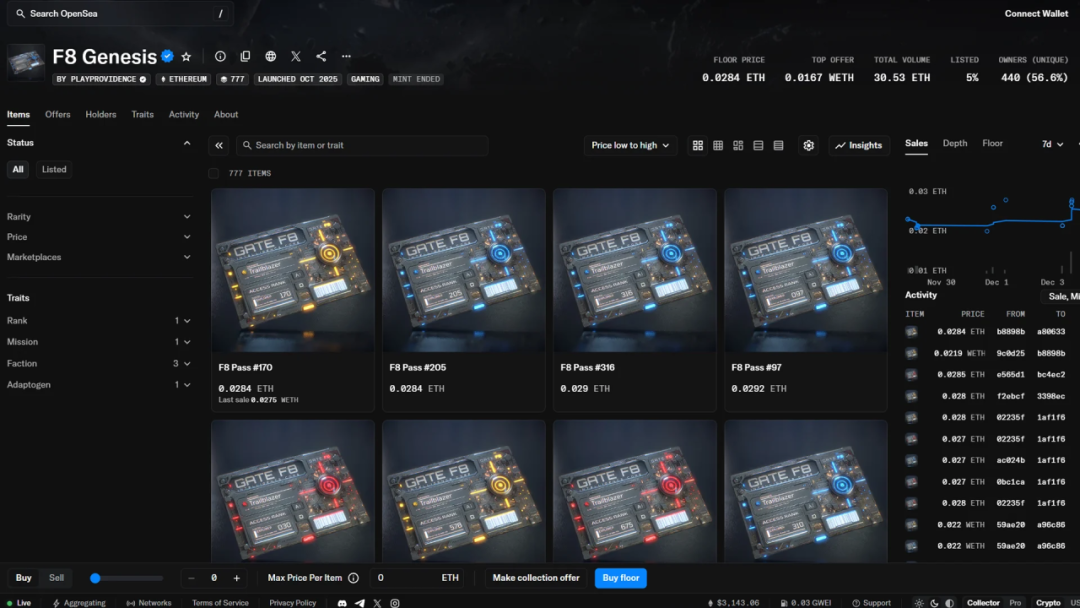Open collection info icon
Image resolution: width=1080 pixels, height=608 pixels.
tap(220, 56)
